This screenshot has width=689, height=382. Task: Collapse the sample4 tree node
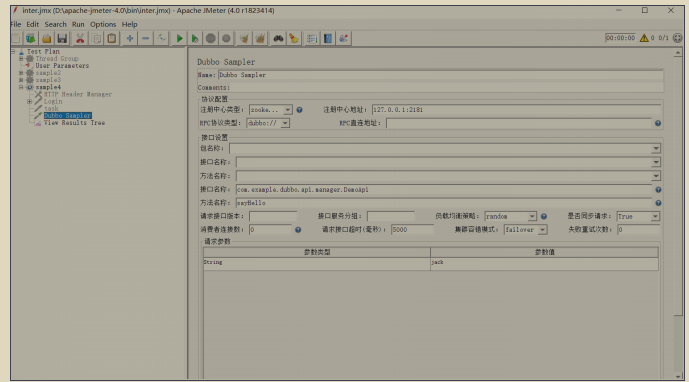click(21, 87)
